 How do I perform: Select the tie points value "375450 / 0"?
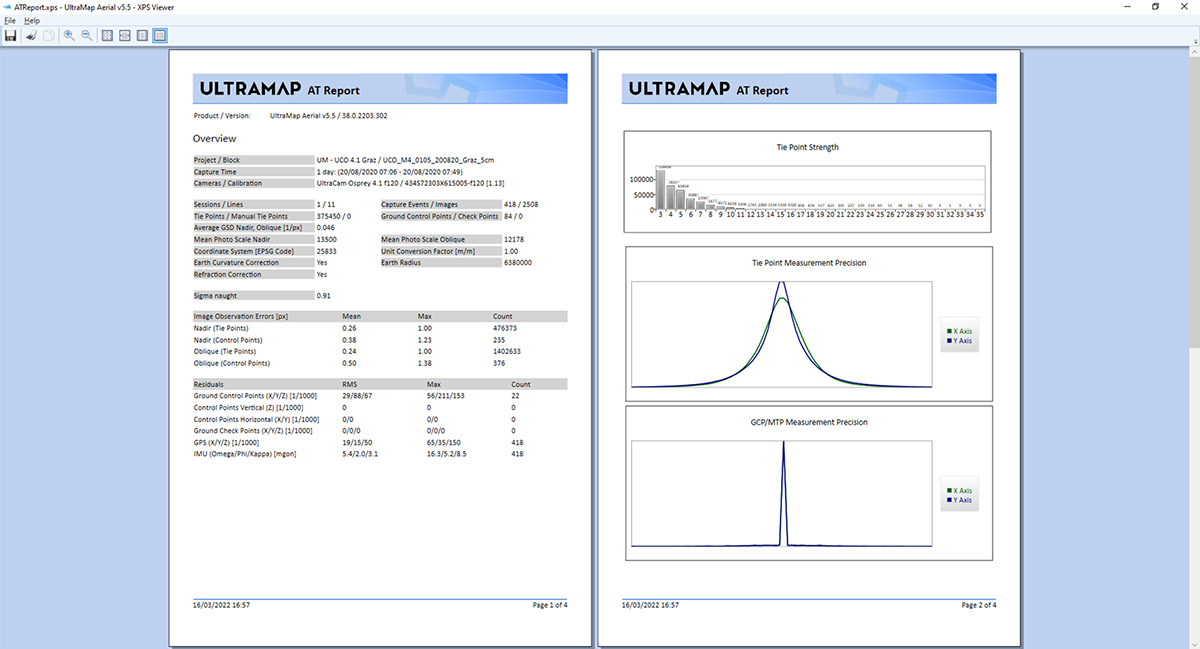point(334,216)
